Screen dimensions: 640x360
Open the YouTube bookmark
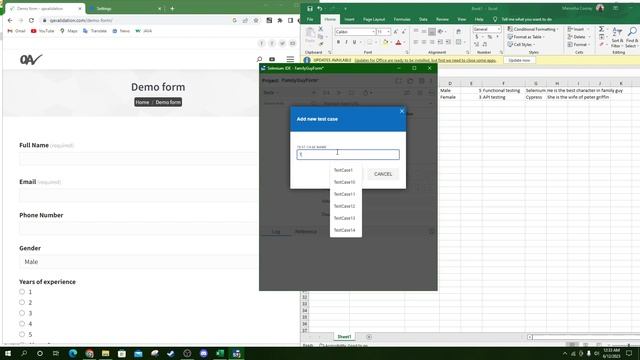pyautogui.click(x=42, y=31)
